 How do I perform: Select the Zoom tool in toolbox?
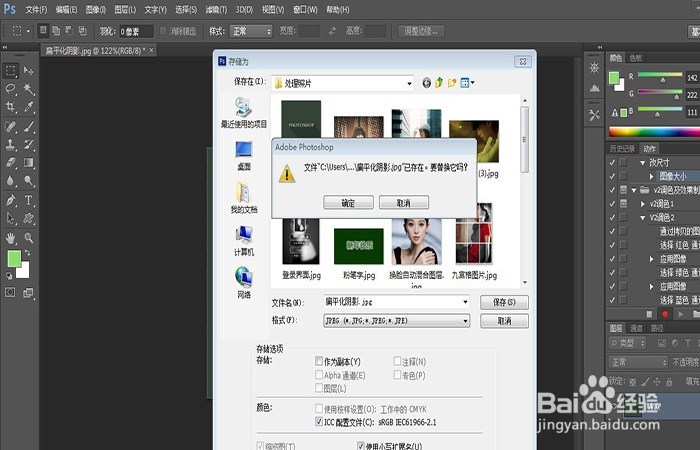[x=29, y=238]
